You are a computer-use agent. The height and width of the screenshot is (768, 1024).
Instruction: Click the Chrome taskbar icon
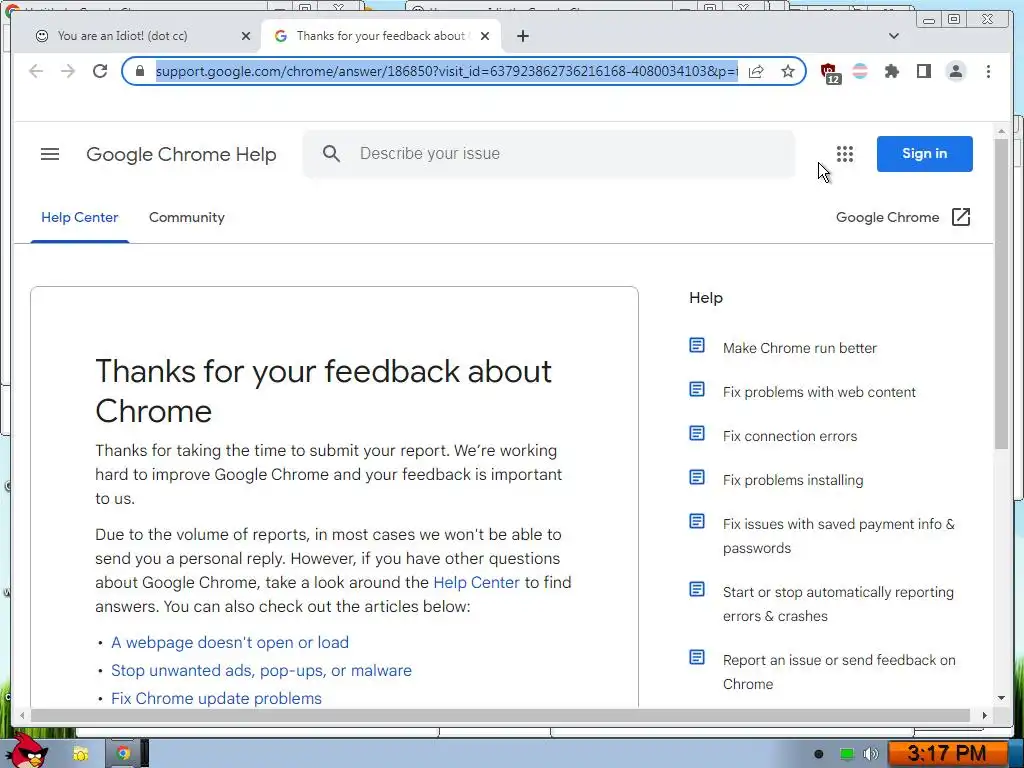[123, 754]
